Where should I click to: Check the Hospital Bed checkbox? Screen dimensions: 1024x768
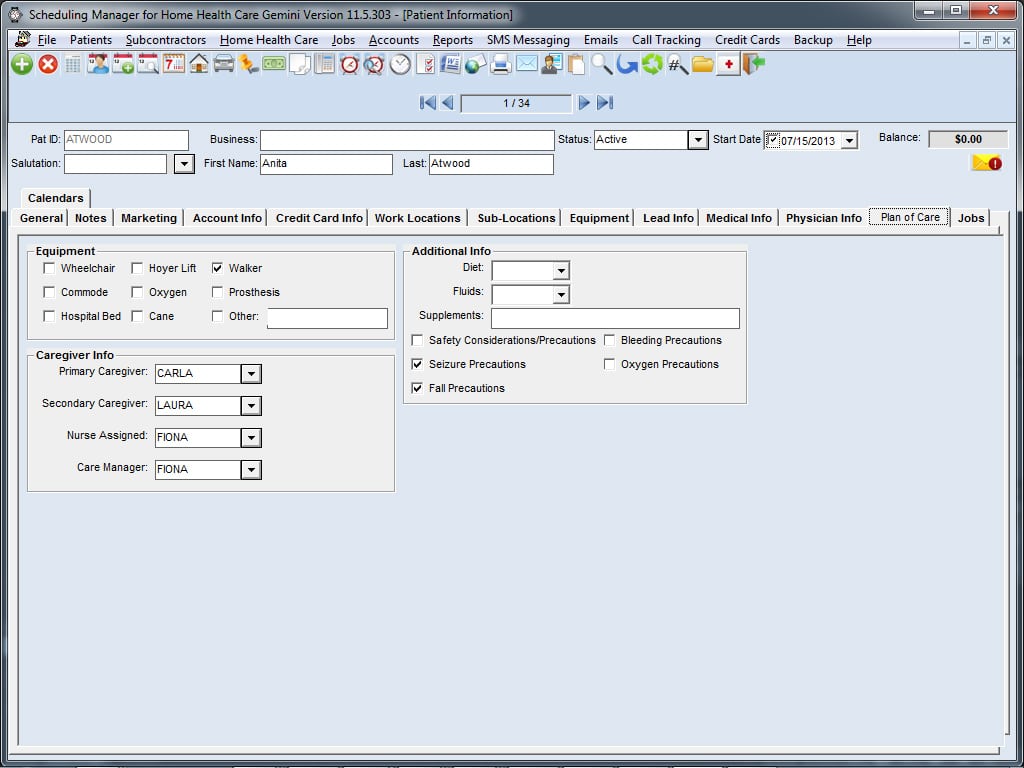click(49, 316)
